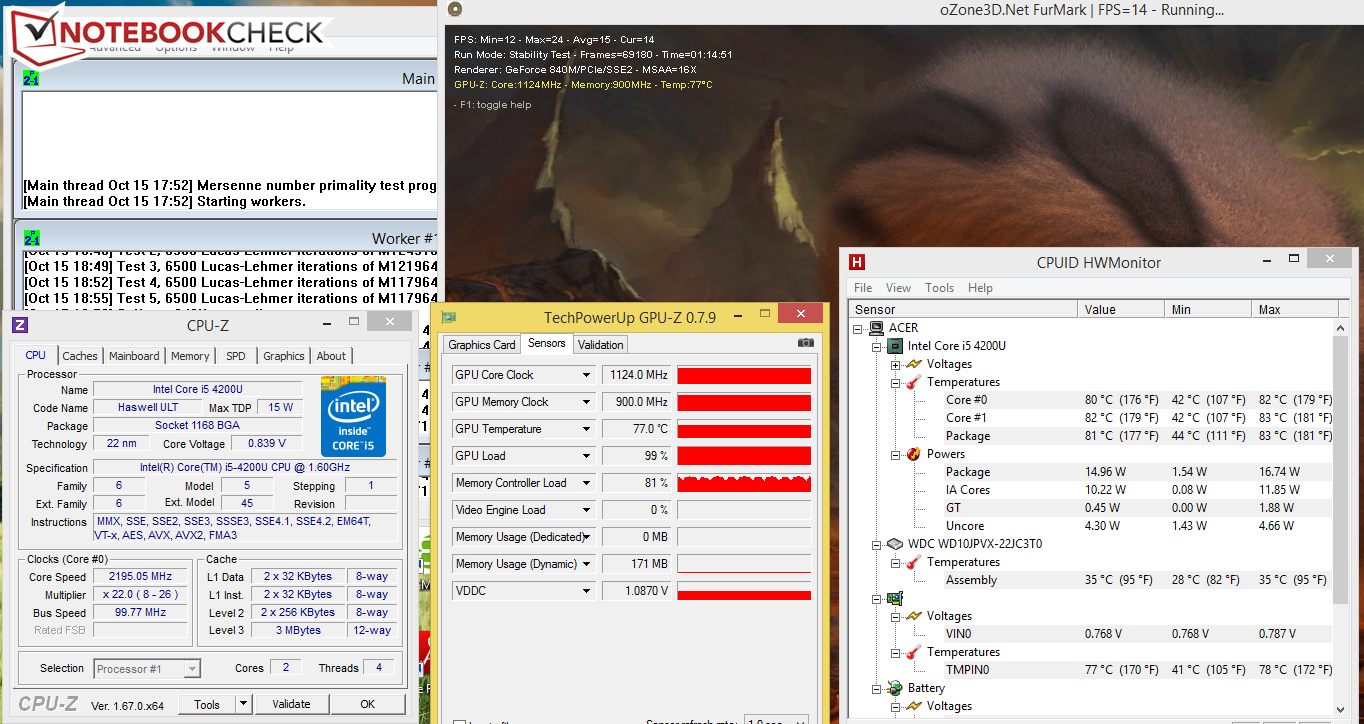Image resolution: width=1364 pixels, height=724 pixels.
Task: Collapse the Battery node in HWMonitor
Action: point(877,688)
